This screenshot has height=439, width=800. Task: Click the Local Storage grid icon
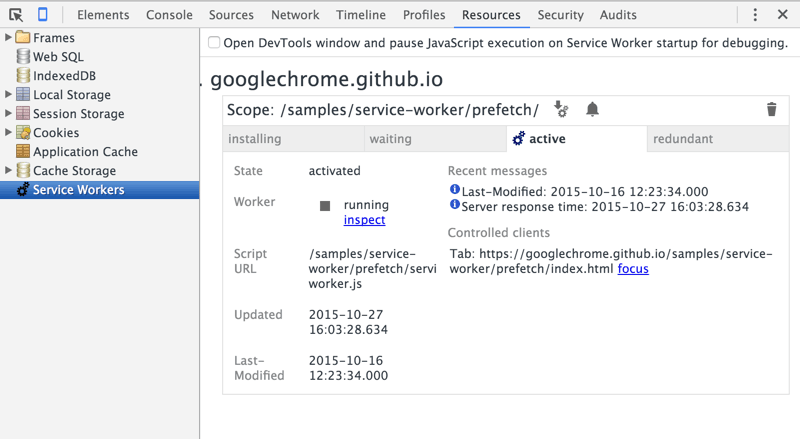pos(23,94)
